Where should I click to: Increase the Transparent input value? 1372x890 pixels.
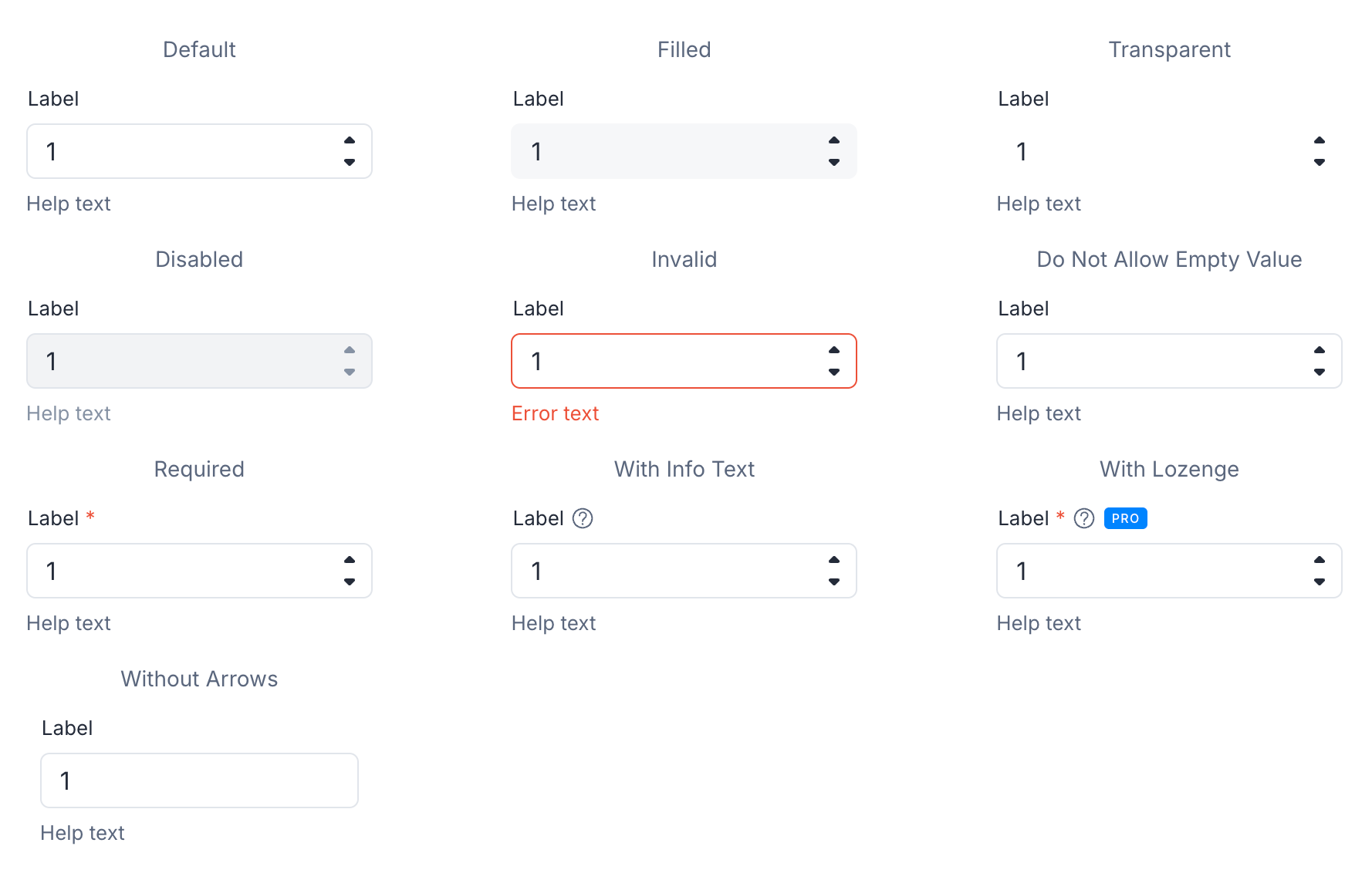click(x=1320, y=140)
